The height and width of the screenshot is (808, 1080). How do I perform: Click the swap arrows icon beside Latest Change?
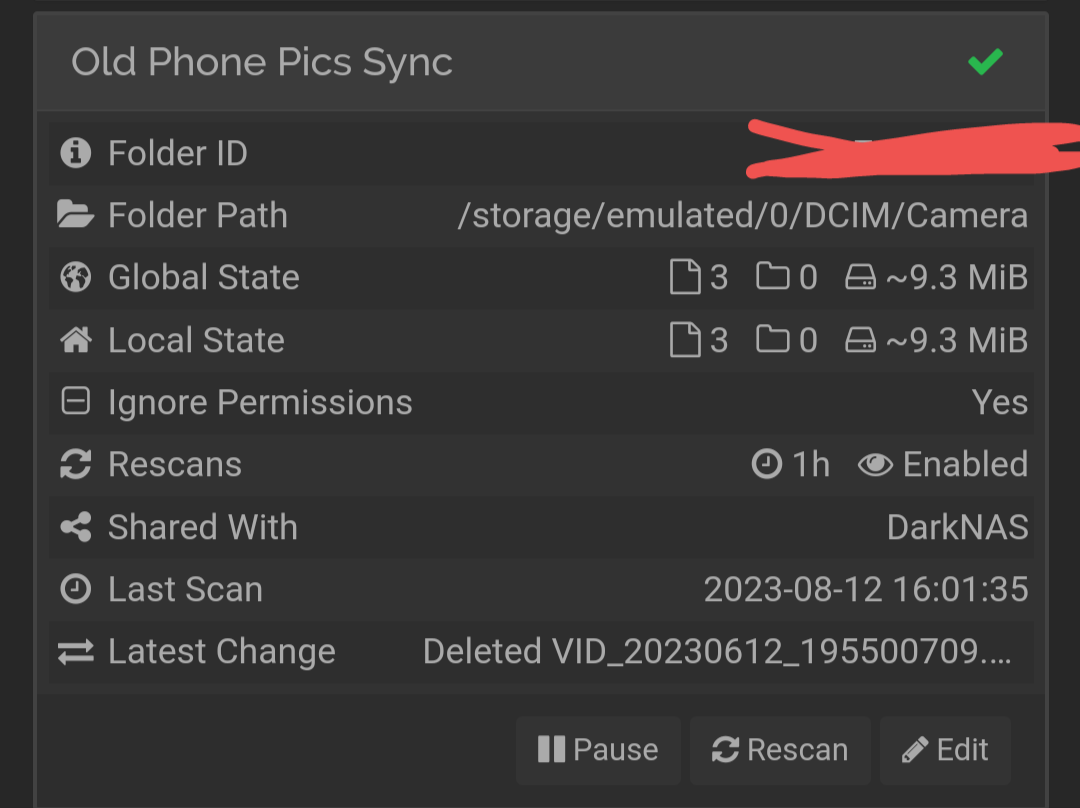pyautogui.click(x=76, y=651)
